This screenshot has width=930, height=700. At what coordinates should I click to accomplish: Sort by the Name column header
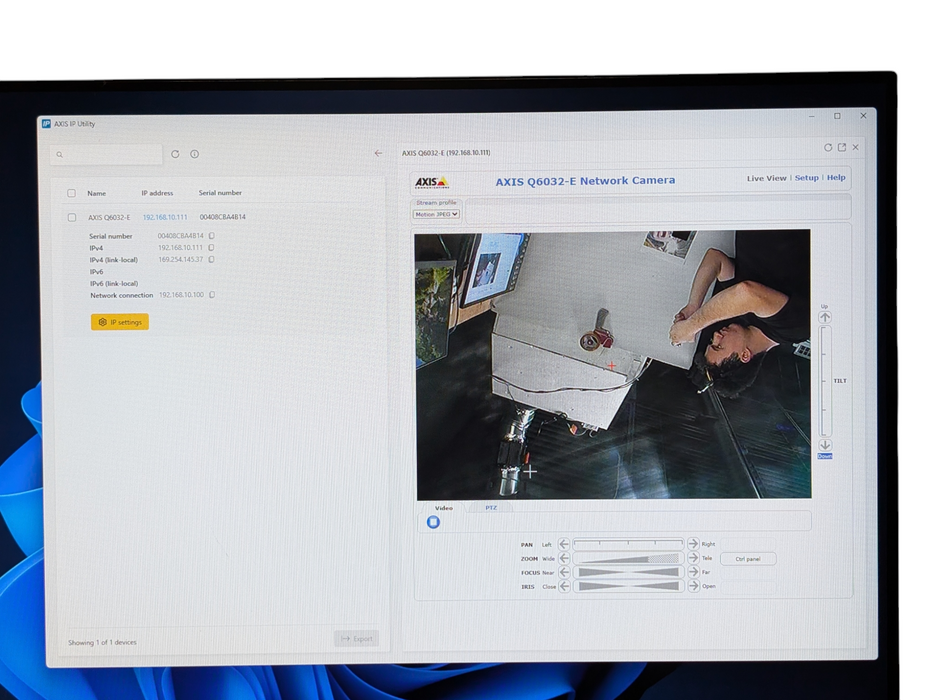click(97, 193)
